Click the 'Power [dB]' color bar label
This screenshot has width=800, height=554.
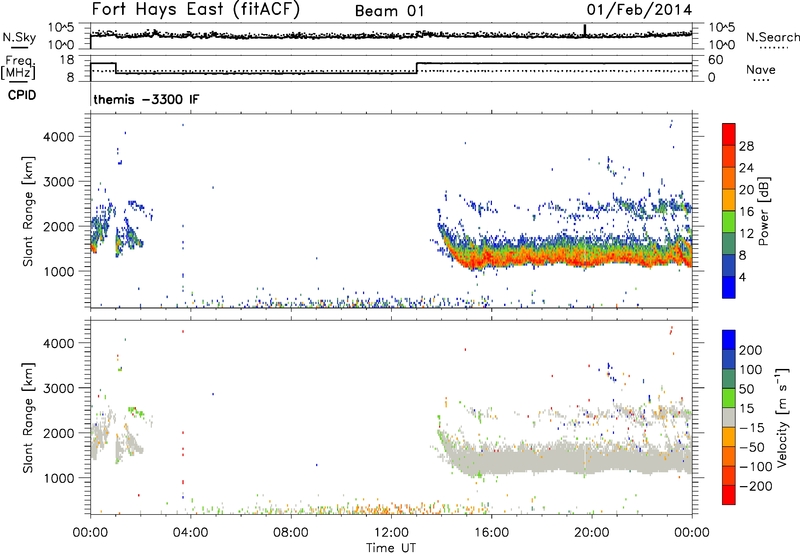tap(764, 211)
